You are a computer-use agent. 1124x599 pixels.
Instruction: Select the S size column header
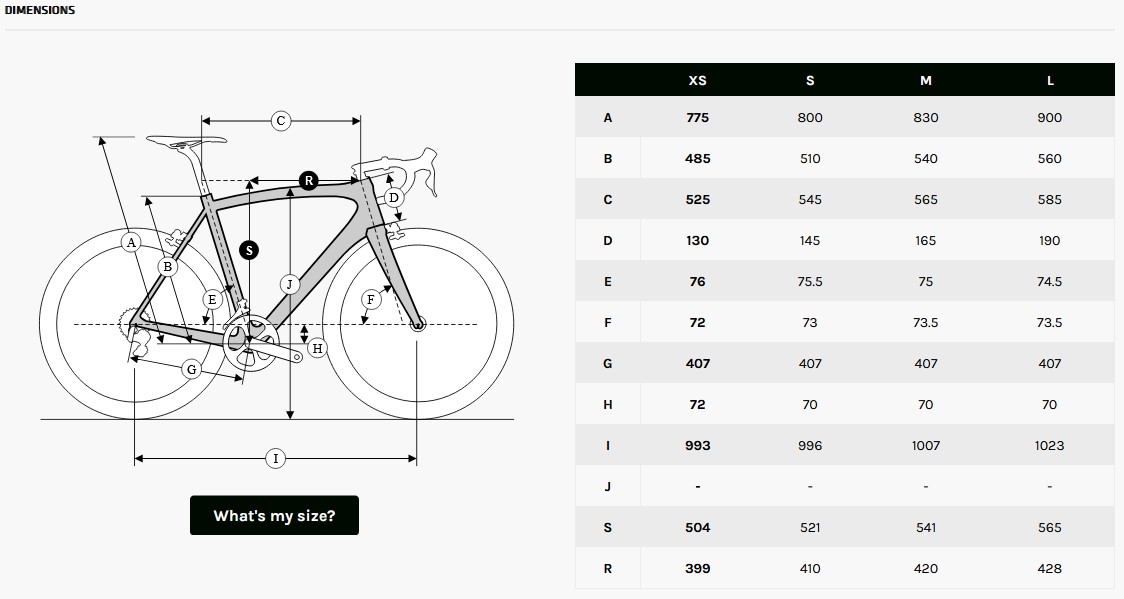810,81
